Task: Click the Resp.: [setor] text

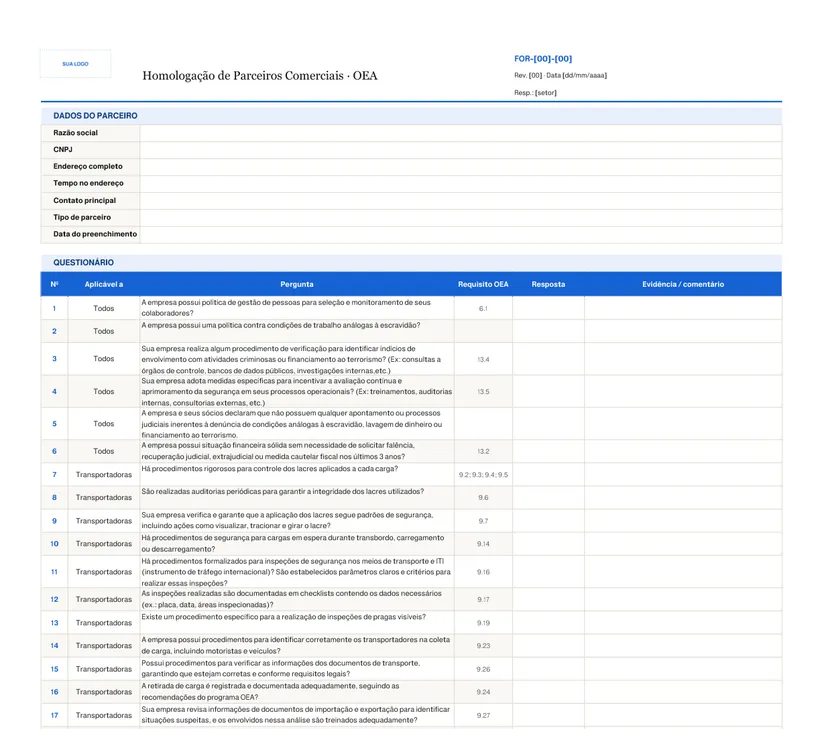Action: point(535,92)
